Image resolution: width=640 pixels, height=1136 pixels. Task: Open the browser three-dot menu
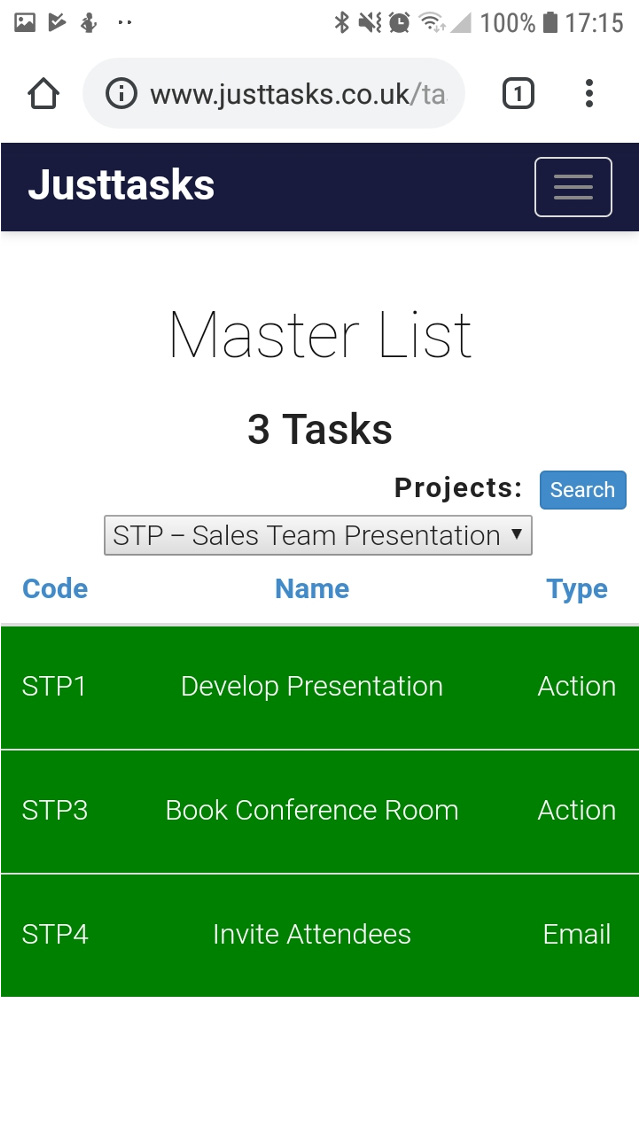point(589,94)
